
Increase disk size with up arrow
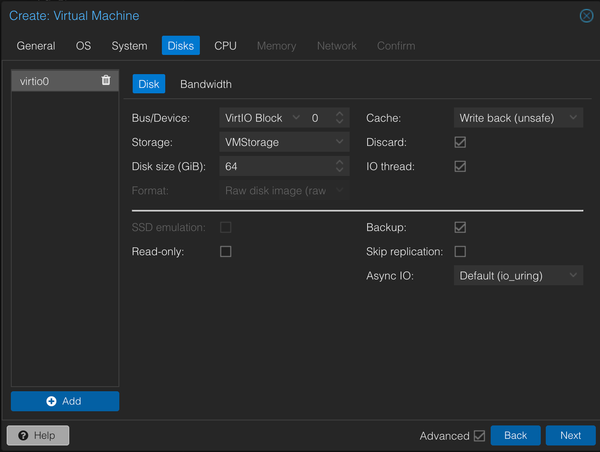[339, 162]
